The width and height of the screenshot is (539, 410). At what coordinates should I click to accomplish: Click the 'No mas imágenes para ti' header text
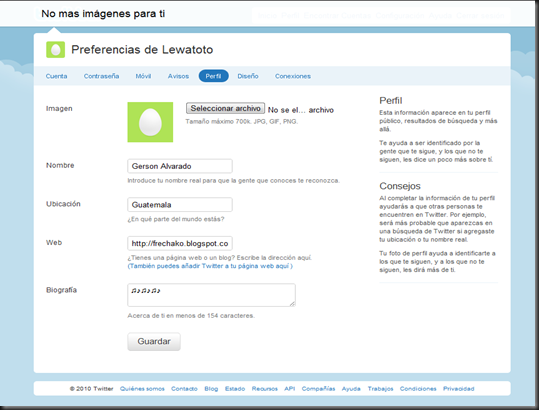103,14
